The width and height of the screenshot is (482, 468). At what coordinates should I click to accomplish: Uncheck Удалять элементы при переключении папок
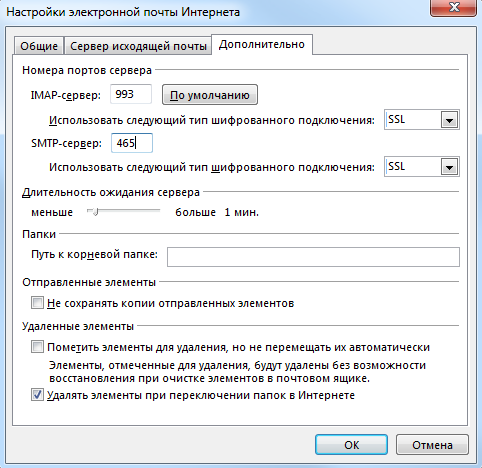point(37,395)
